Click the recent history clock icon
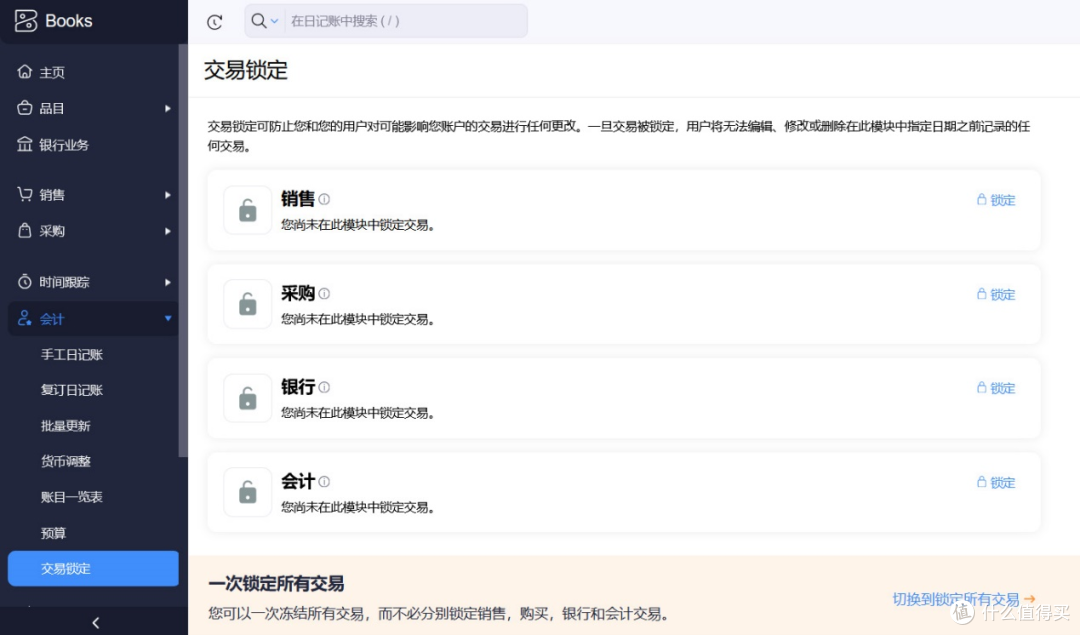This screenshot has width=1080, height=635. (x=215, y=22)
